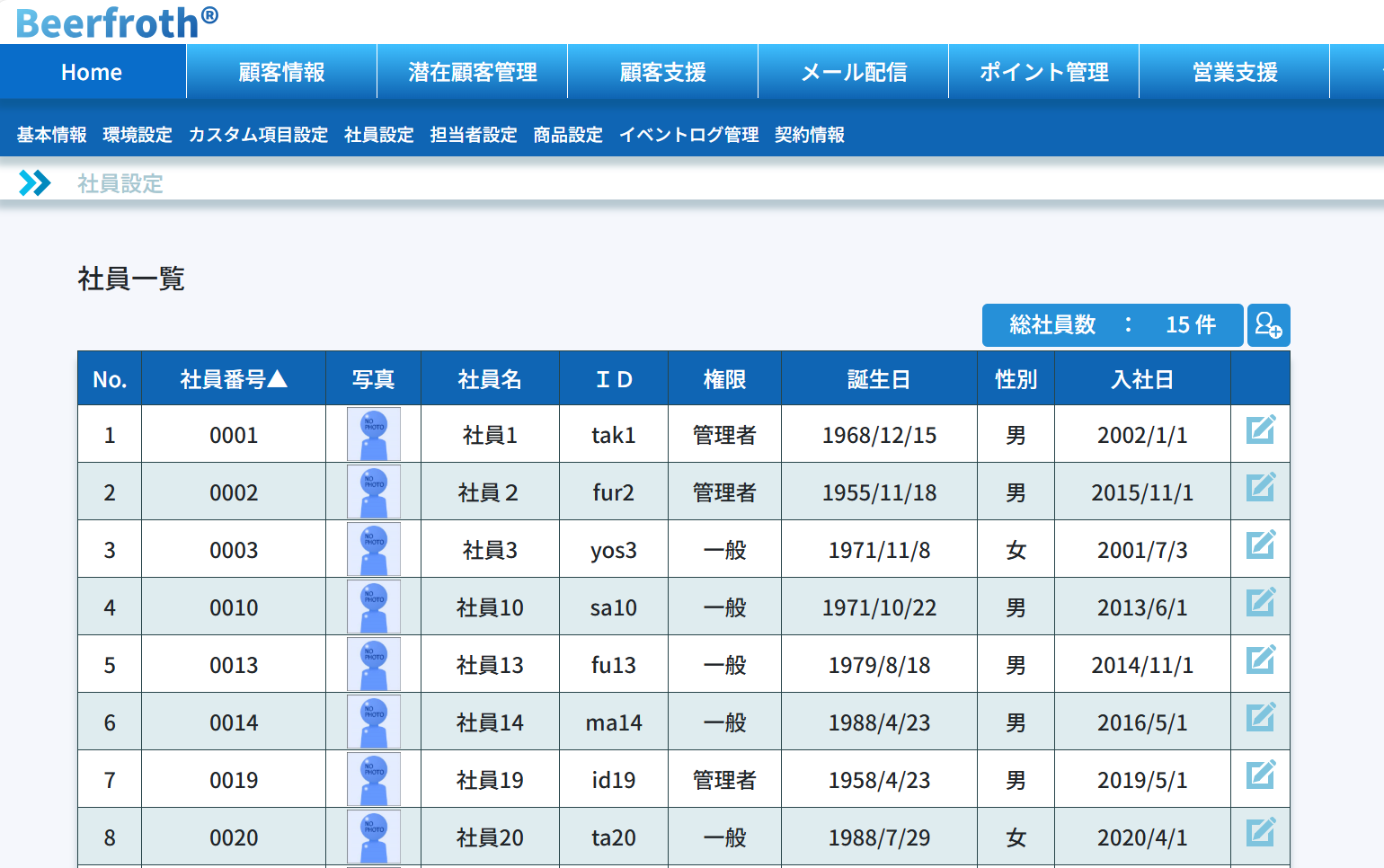Edit the 社員10 record
Viewport: 1384px width, 868px height.
tap(1260, 603)
